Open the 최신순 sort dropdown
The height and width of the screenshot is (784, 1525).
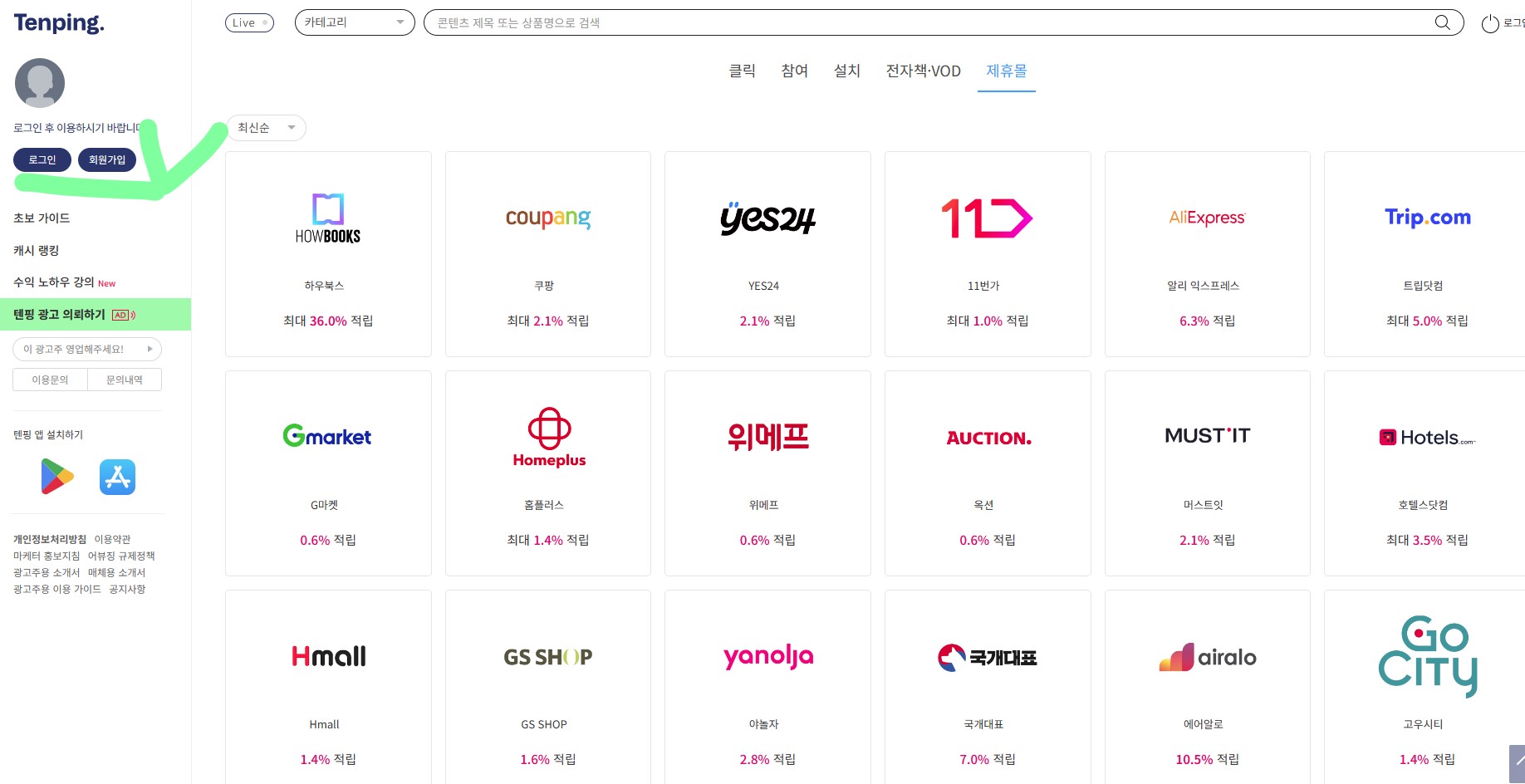coord(266,128)
